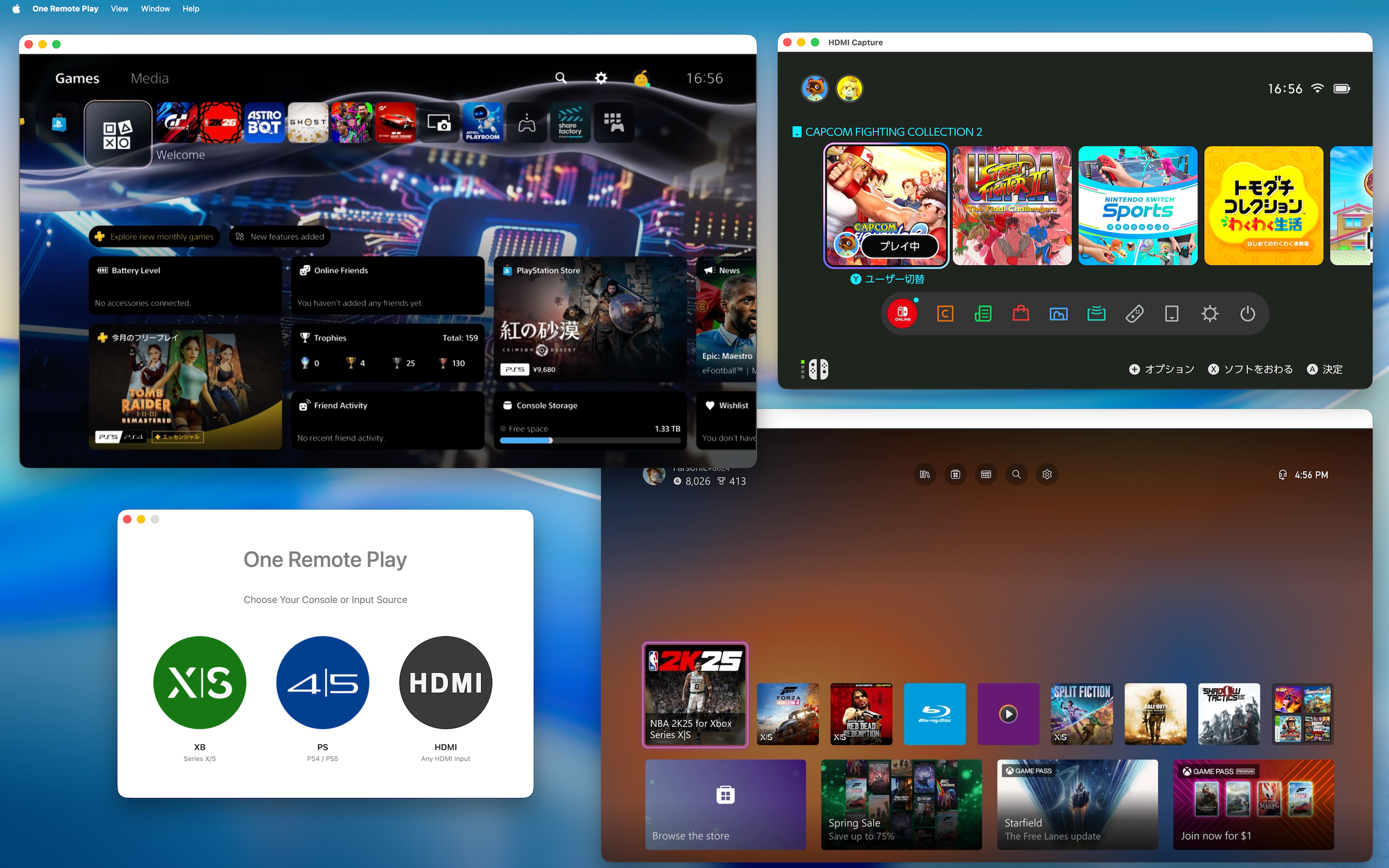The height and width of the screenshot is (868, 1389).
Task: Choose the HDMI input source icon
Action: click(445, 682)
